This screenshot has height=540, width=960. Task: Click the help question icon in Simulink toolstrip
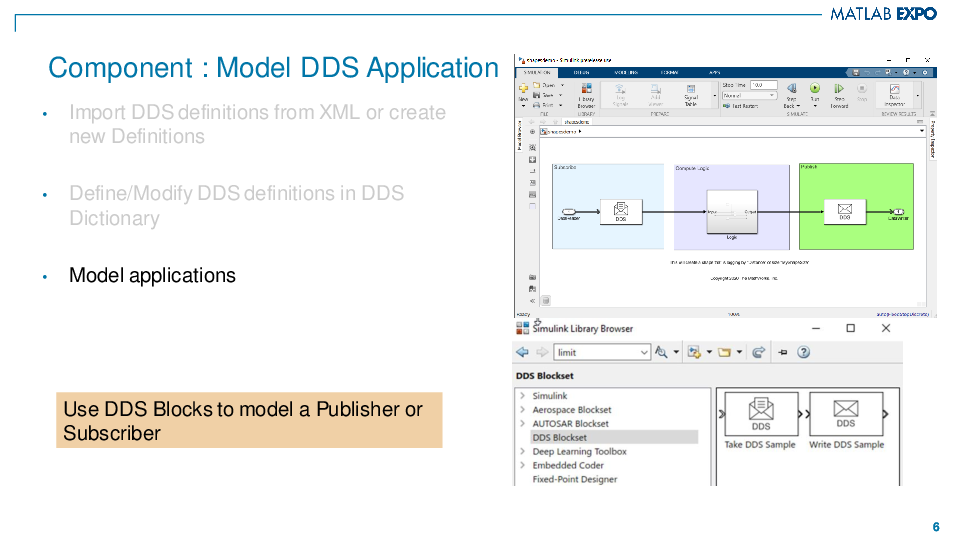[906, 72]
